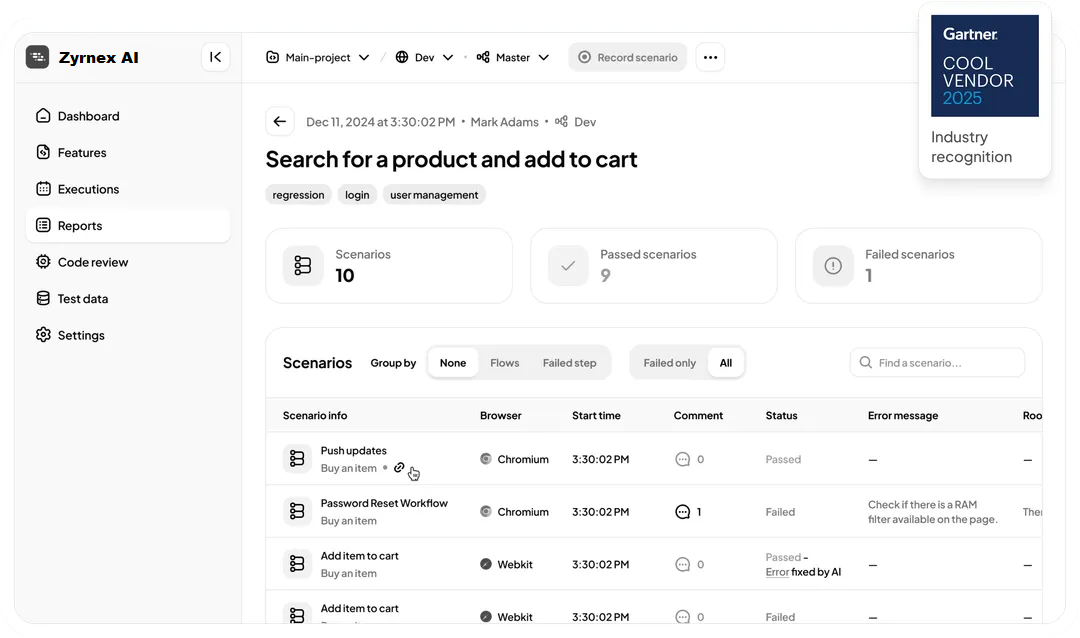Click the Failed status of Password Reset Workflow
Image resolution: width=1080 pixels, height=638 pixels.
(x=780, y=512)
